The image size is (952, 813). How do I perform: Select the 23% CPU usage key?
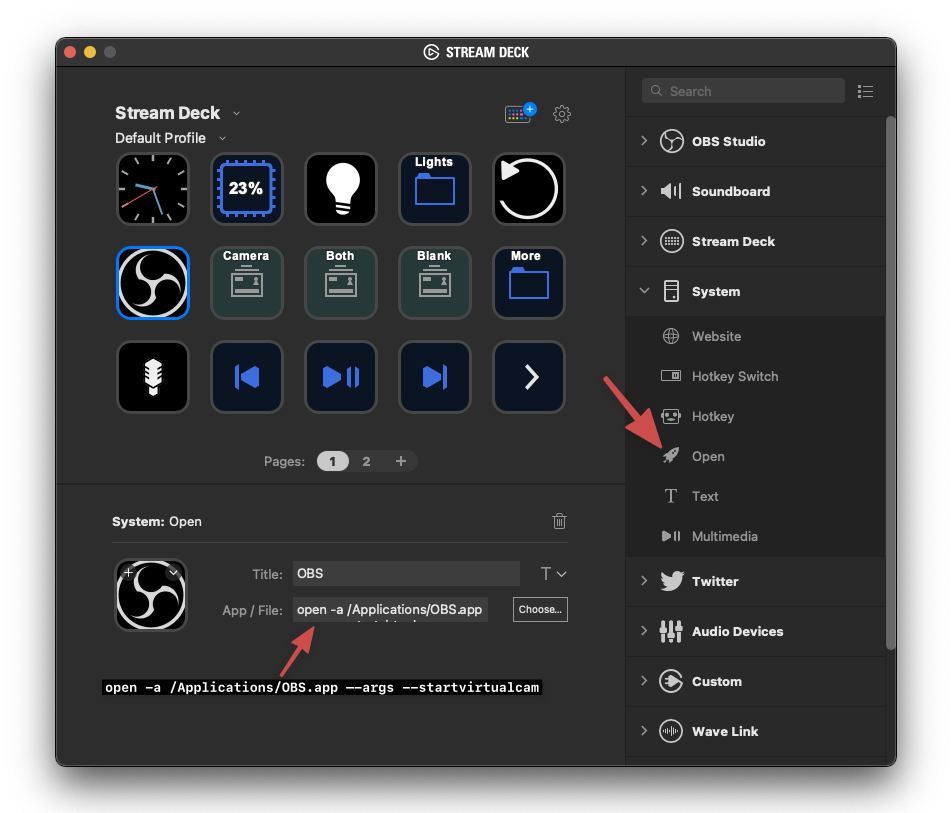click(246, 189)
